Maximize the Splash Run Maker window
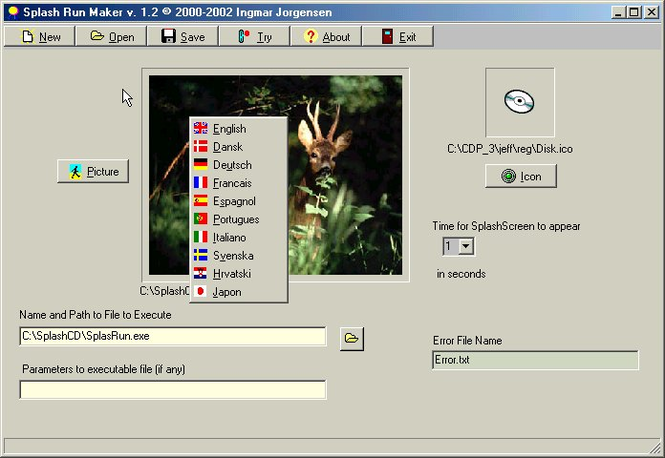665x458 pixels. (634, 12)
